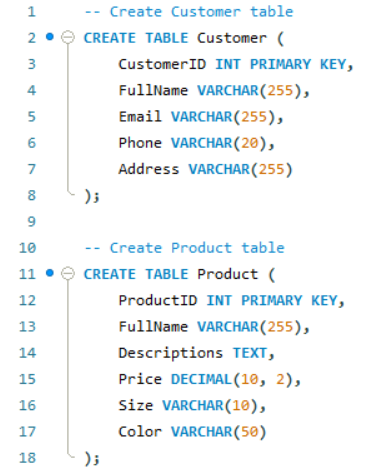Click the 'PRIMARY' keyword on line 12
The width and height of the screenshot is (376, 470).
click(x=272, y=300)
